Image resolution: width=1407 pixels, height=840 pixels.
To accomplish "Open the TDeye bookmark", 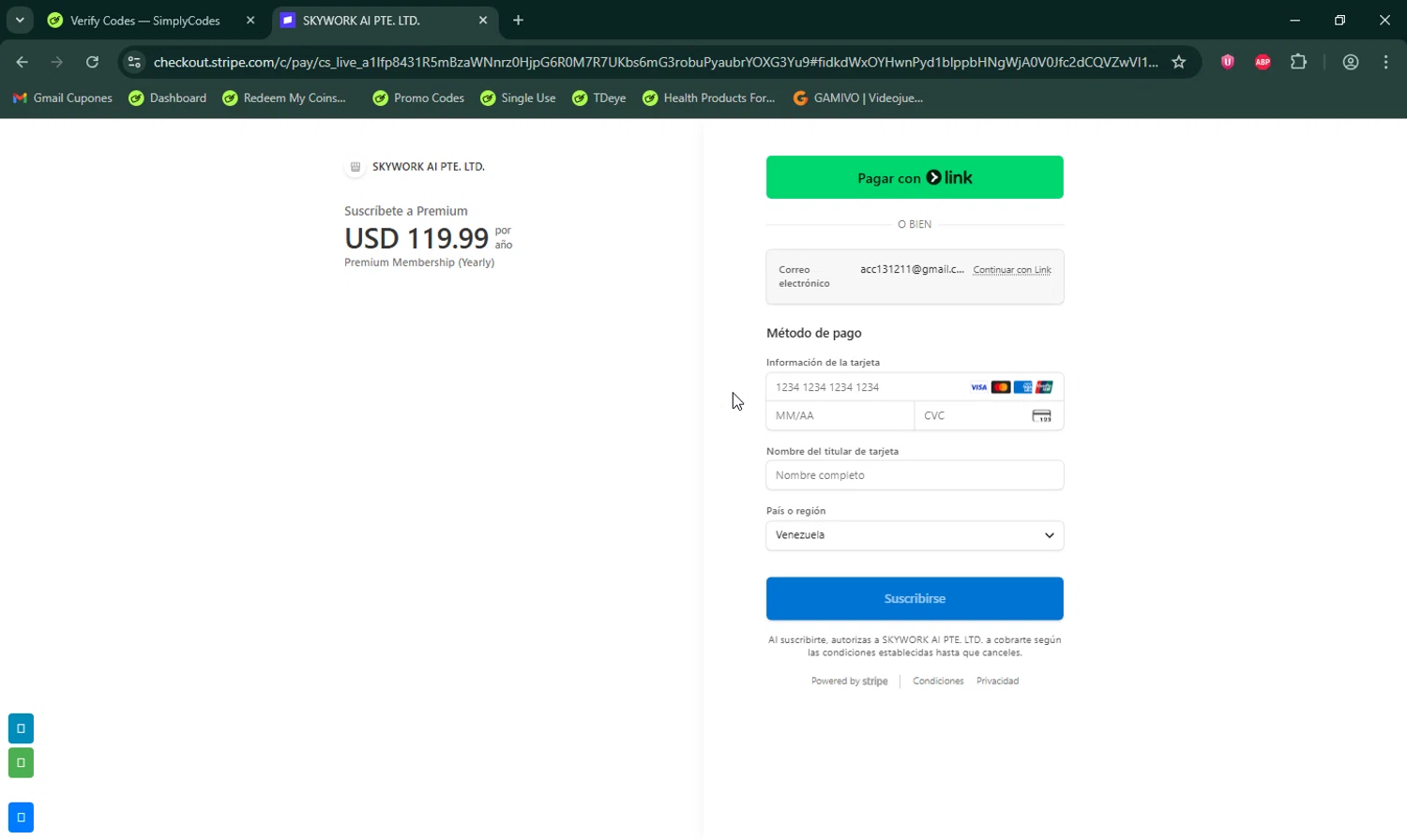I will click(x=598, y=97).
